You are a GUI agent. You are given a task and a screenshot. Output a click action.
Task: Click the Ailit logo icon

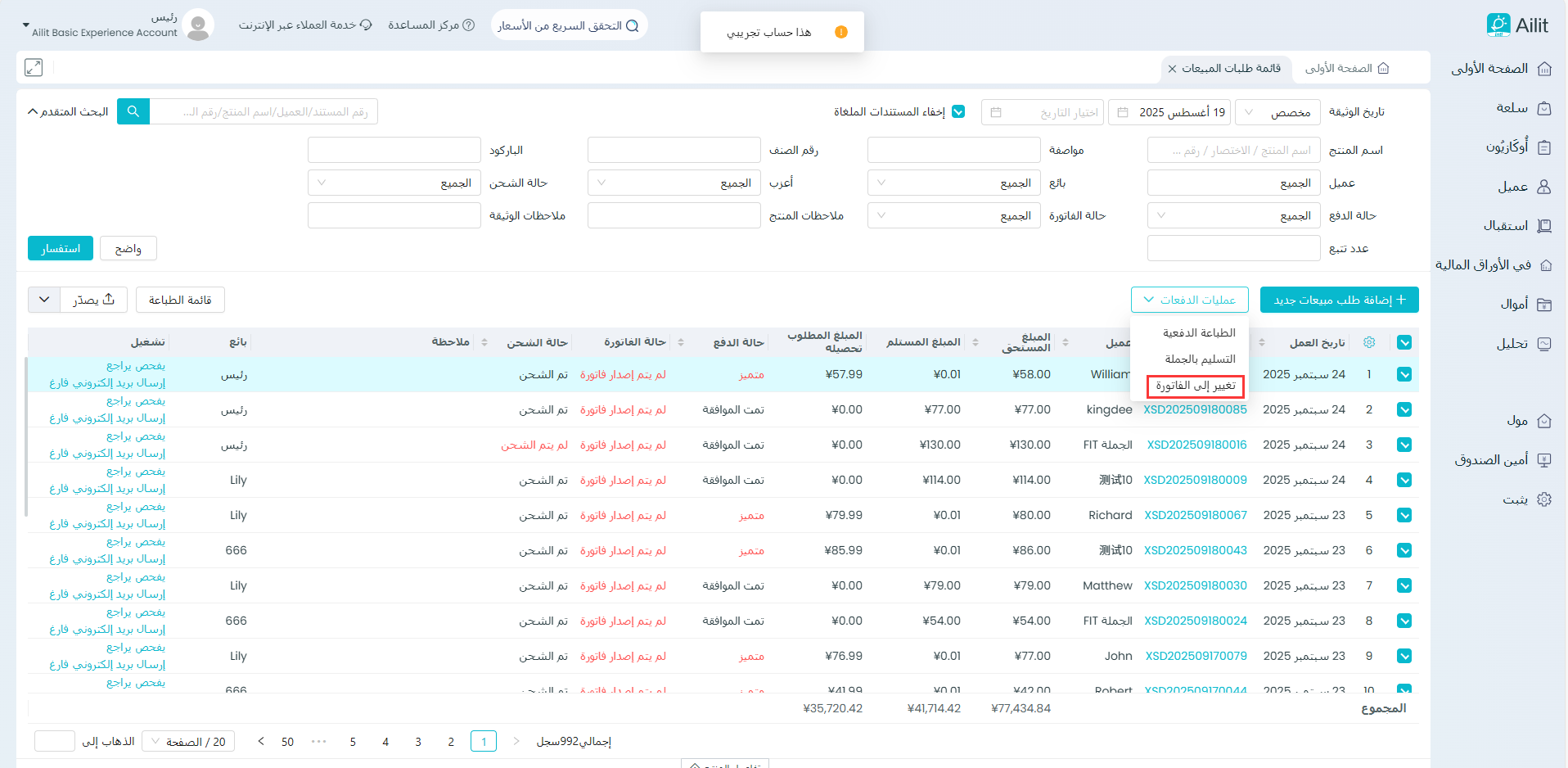tap(1498, 25)
